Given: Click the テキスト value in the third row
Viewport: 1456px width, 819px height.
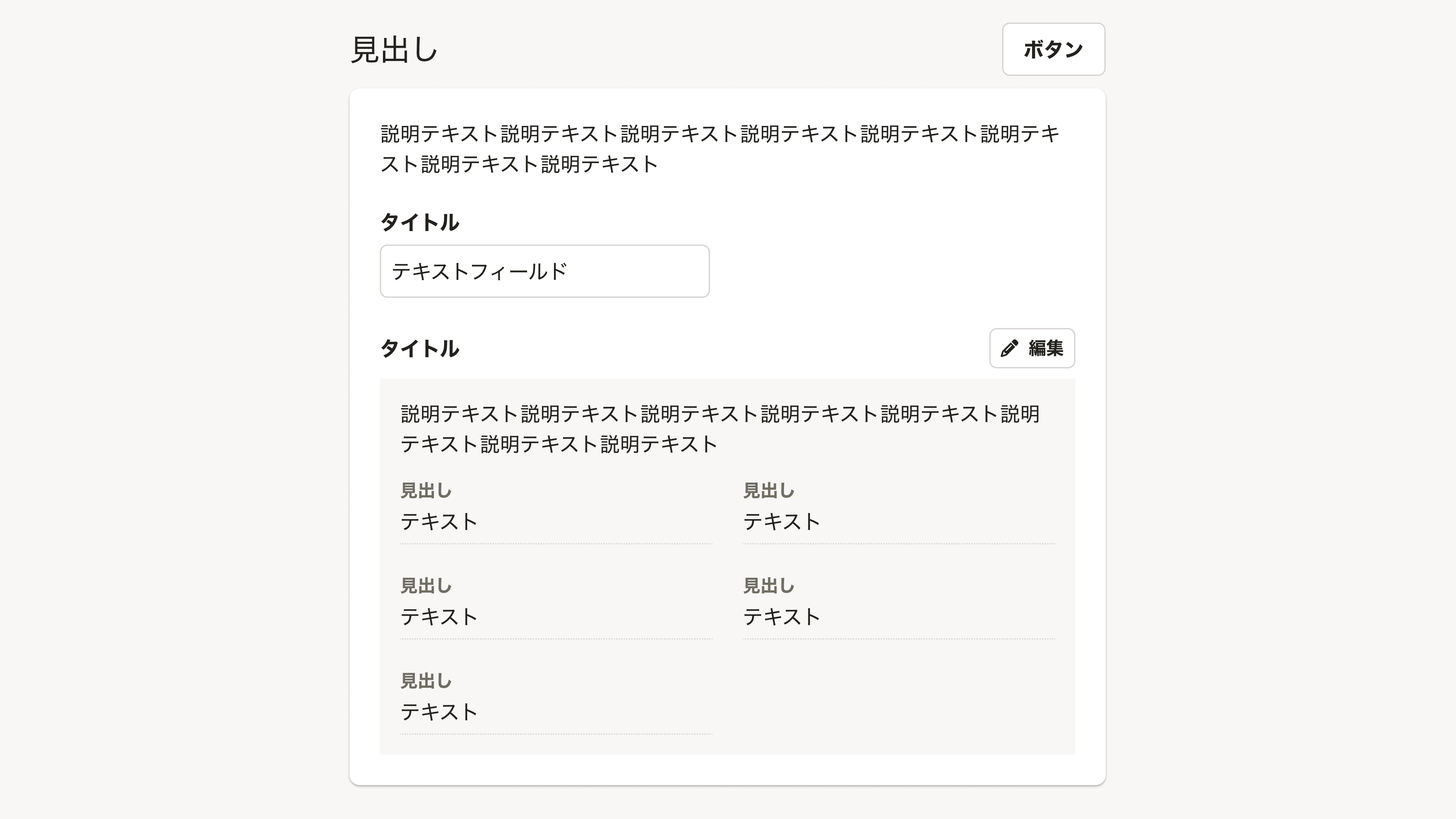Looking at the screenshot, I should coord(439,712).
